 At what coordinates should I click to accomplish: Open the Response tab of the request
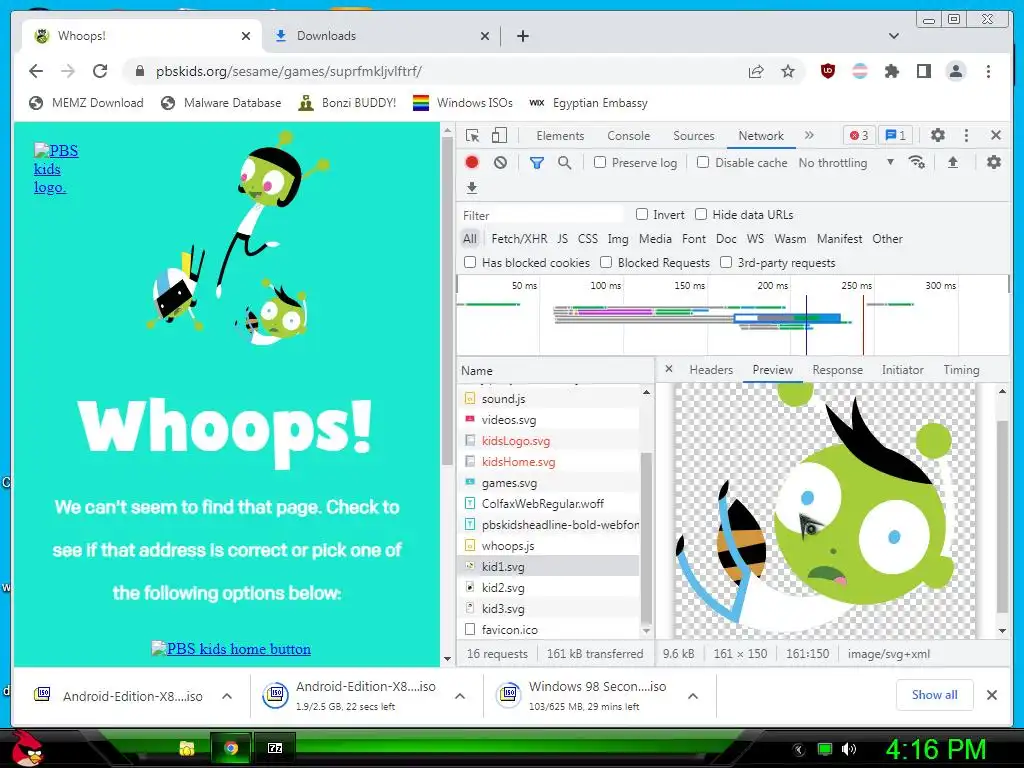click(x=837, y=370)
